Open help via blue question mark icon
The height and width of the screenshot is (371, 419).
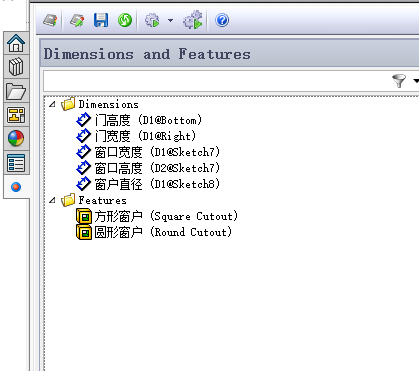click(222, 20)
